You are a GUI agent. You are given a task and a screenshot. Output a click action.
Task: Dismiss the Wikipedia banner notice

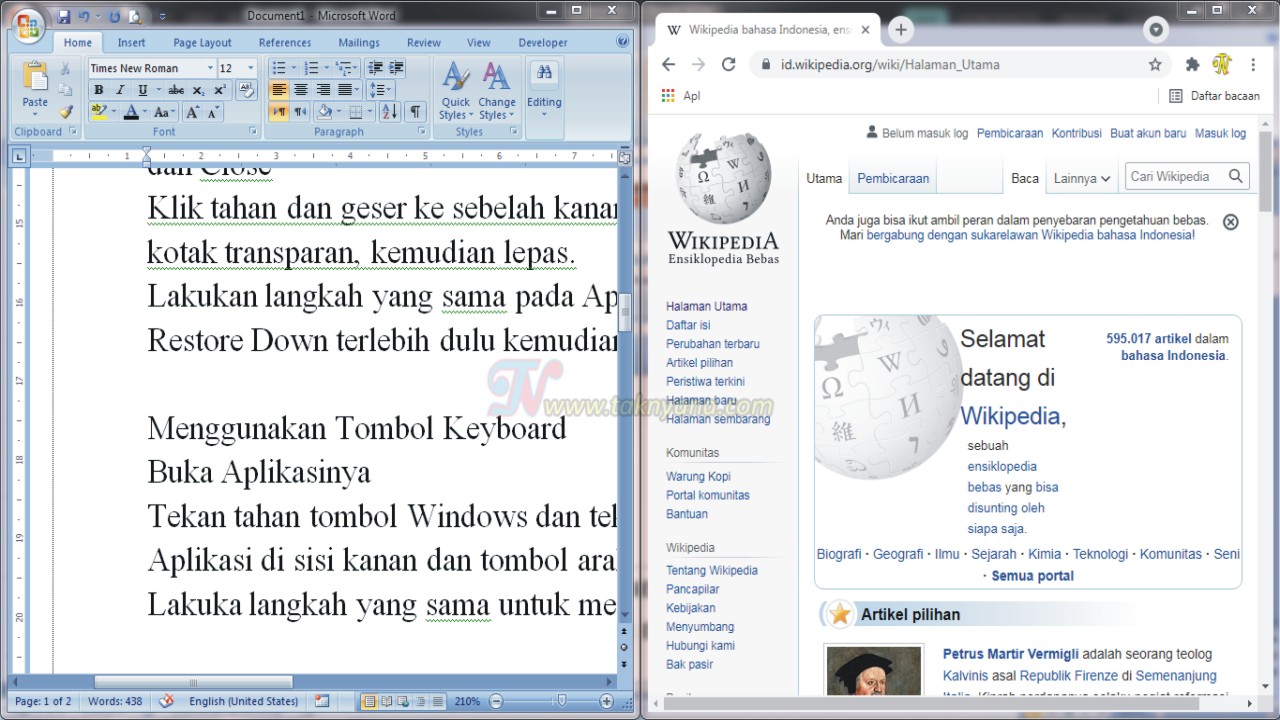[1231, 222]
